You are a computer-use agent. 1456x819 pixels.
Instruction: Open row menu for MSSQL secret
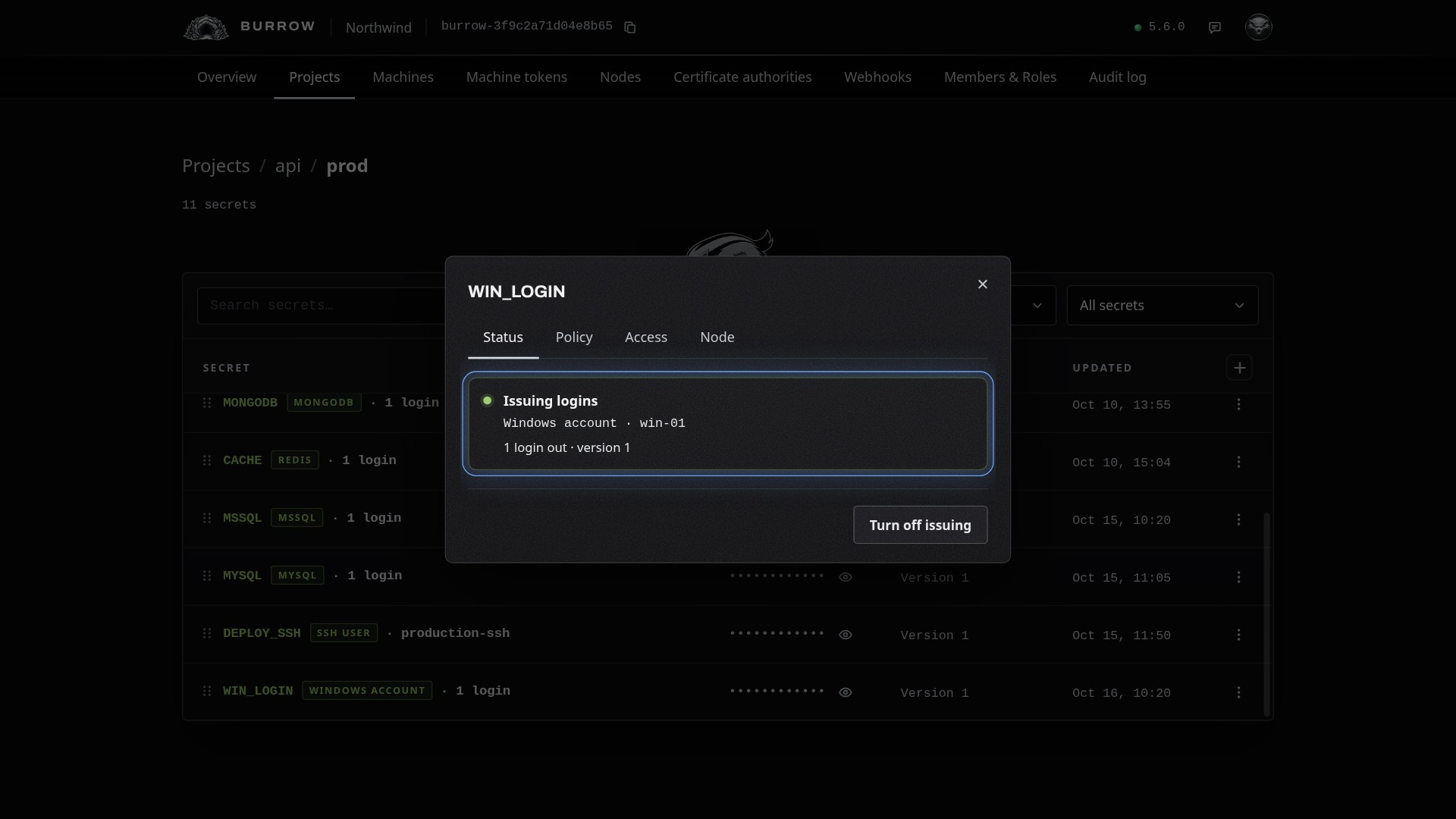(x=1239, y=519)
